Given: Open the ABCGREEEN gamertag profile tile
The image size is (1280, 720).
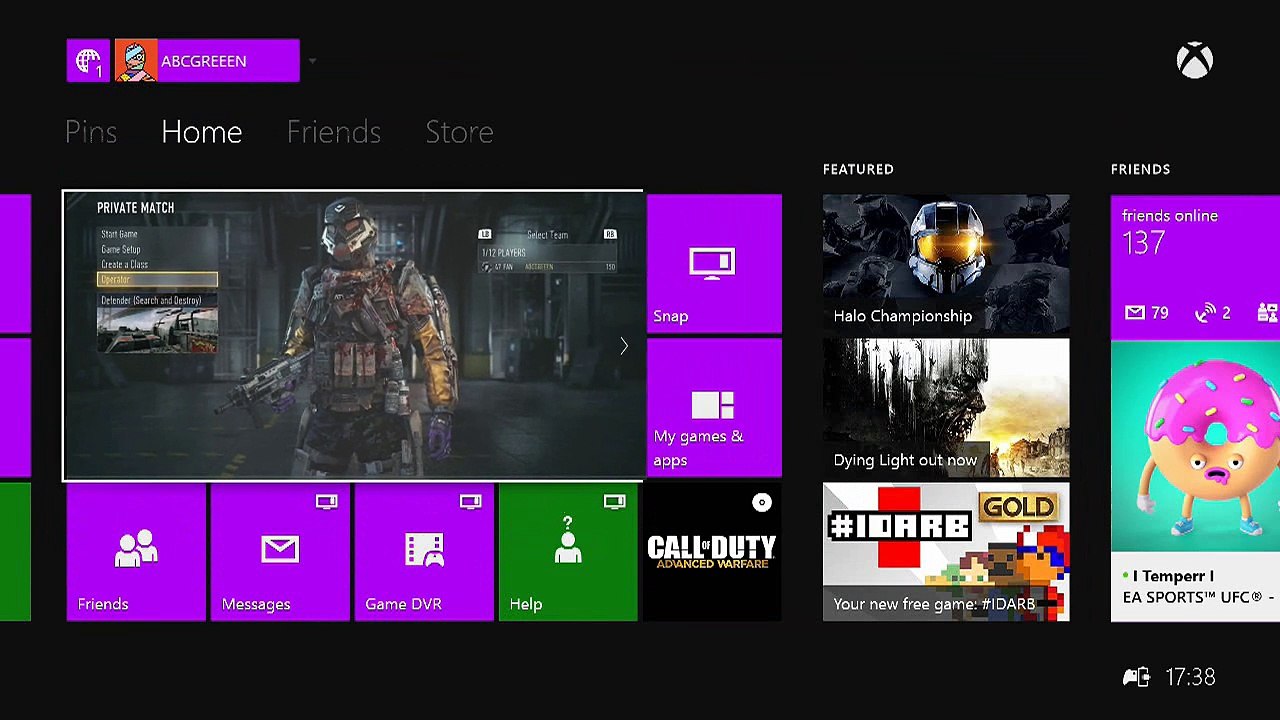Looking at the screenshot, I should click(x=207, y=61).
